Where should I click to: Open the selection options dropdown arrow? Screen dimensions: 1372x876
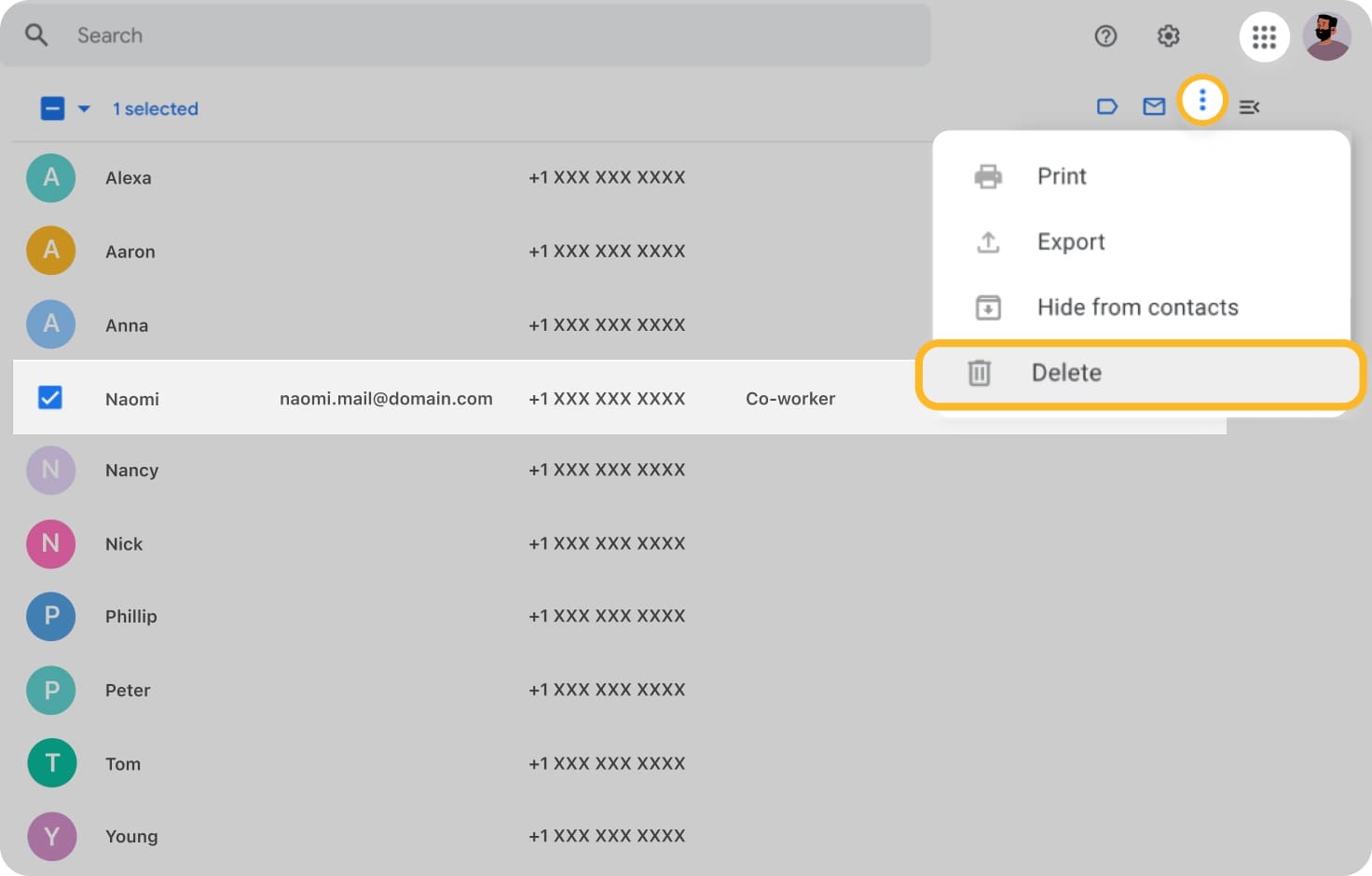point(85,108)
